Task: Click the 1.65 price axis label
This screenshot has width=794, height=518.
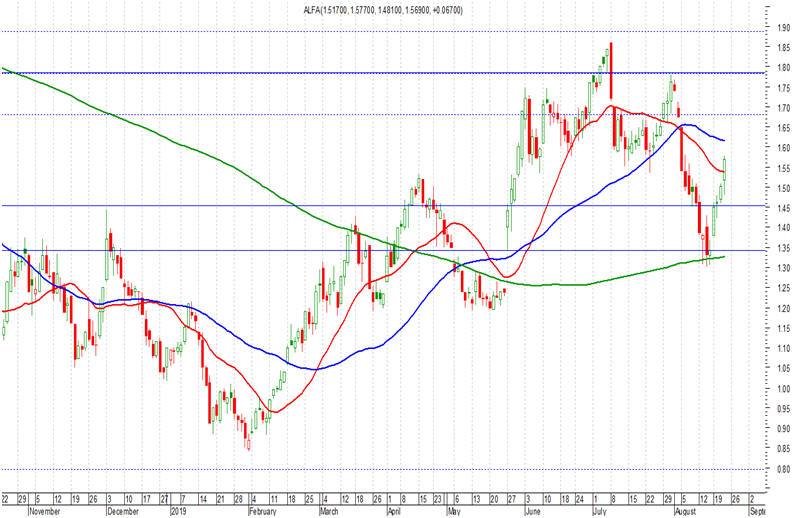Action: (x=784, y=128)
